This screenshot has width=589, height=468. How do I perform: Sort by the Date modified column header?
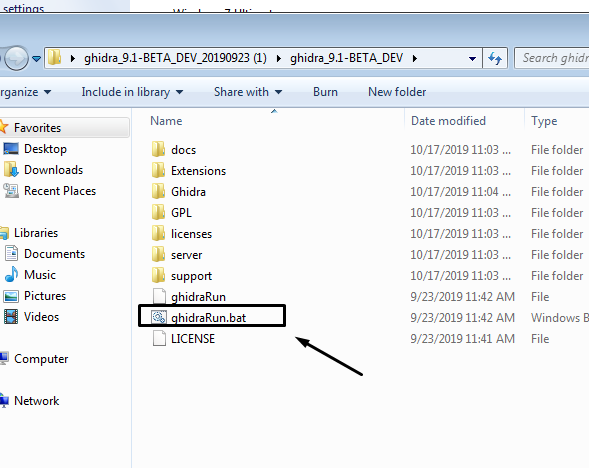[448, 121]
